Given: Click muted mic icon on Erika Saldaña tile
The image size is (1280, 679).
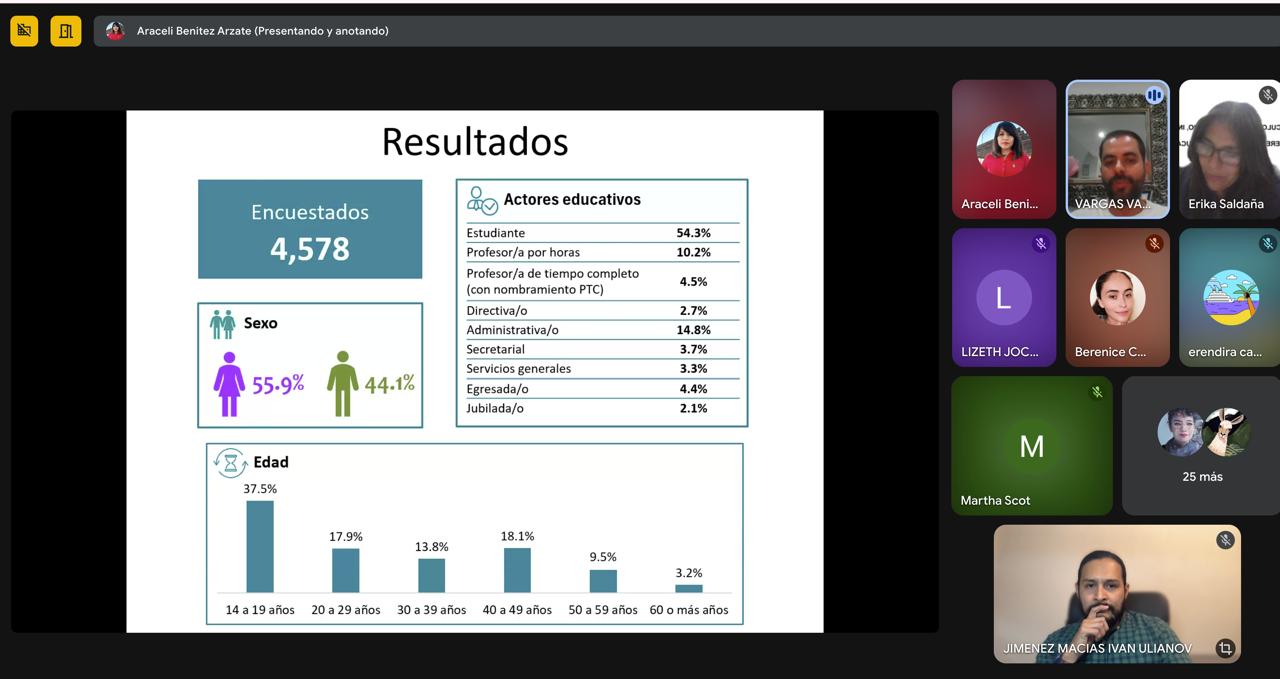Looking at the screenshot, I should [x=1267, y=95].
